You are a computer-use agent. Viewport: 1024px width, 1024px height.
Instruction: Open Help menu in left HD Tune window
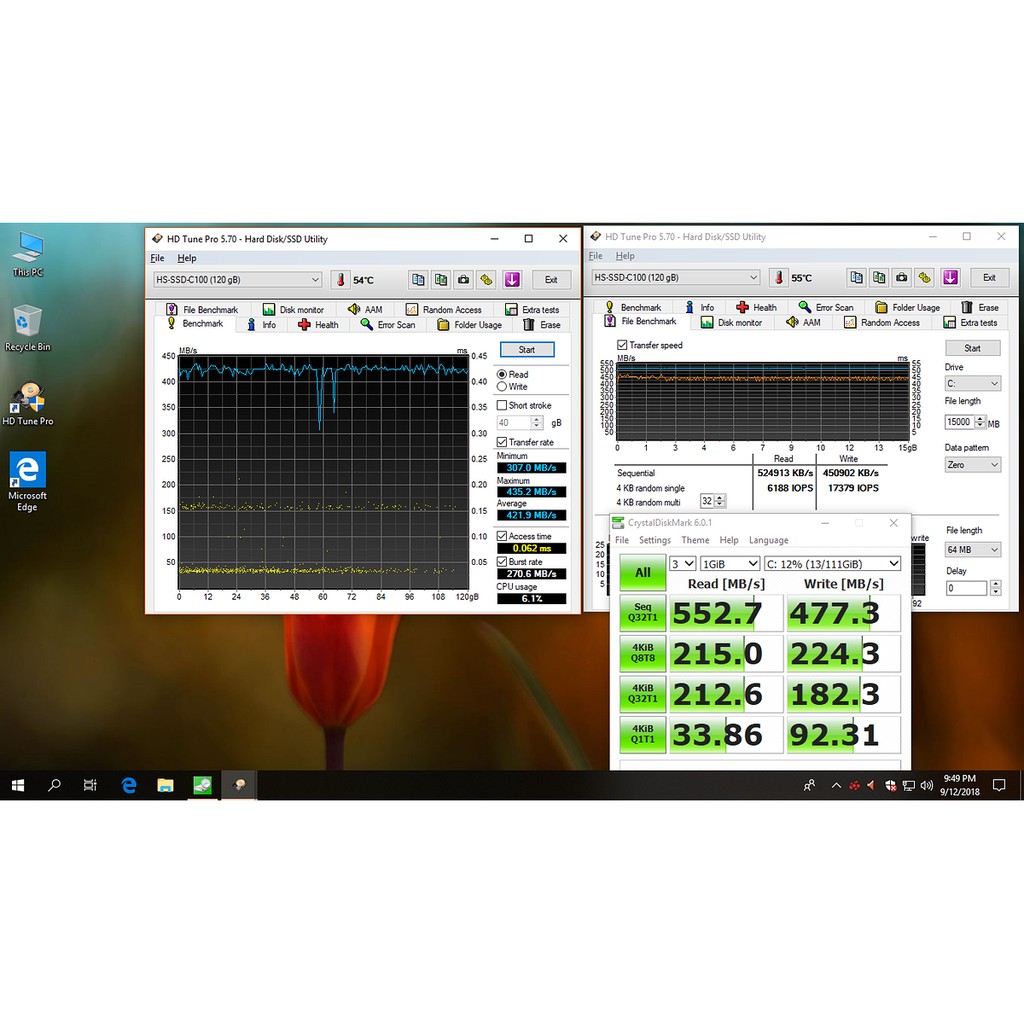tap(187, 259)
